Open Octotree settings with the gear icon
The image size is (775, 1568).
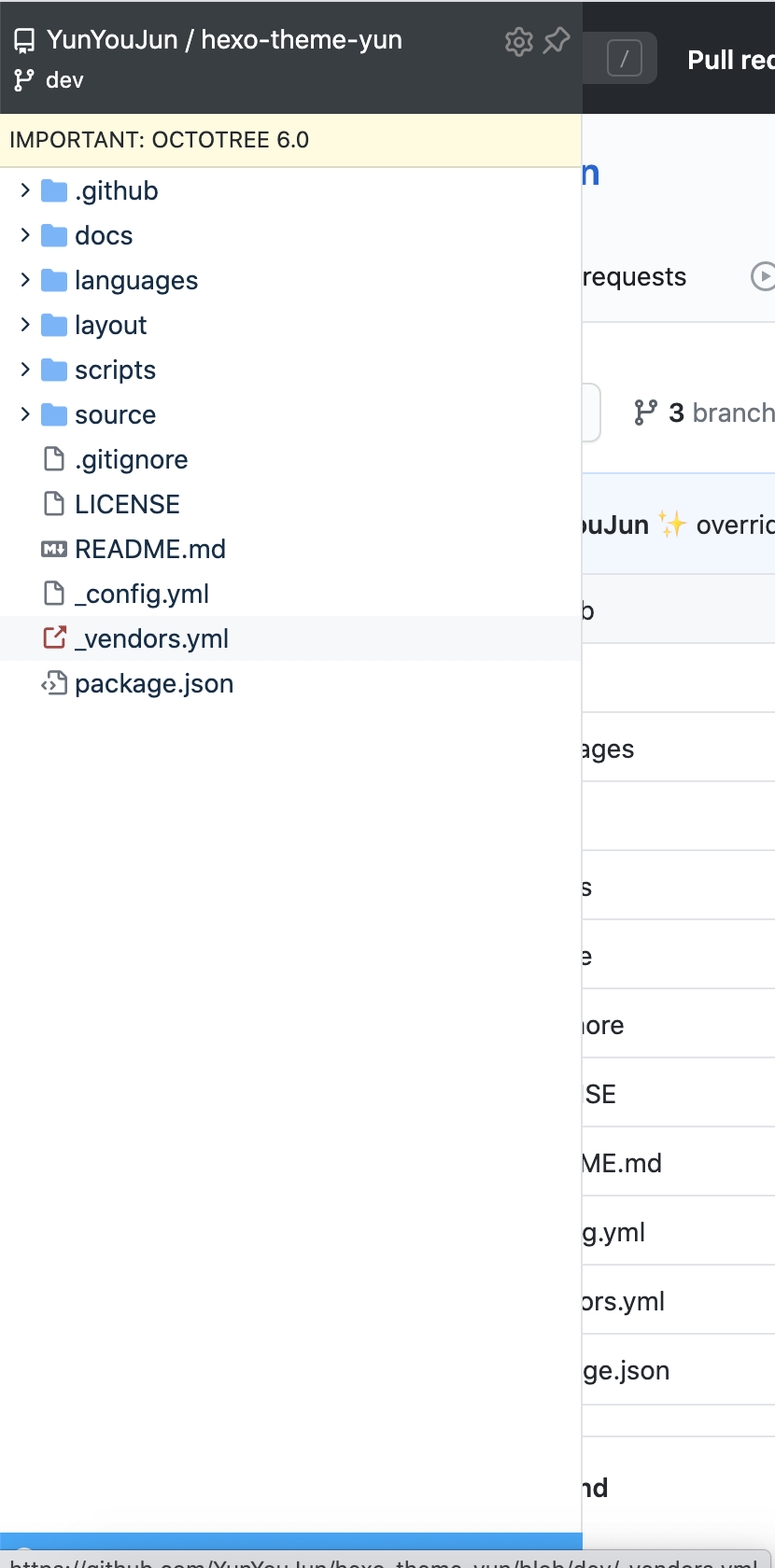click(519, 41)
